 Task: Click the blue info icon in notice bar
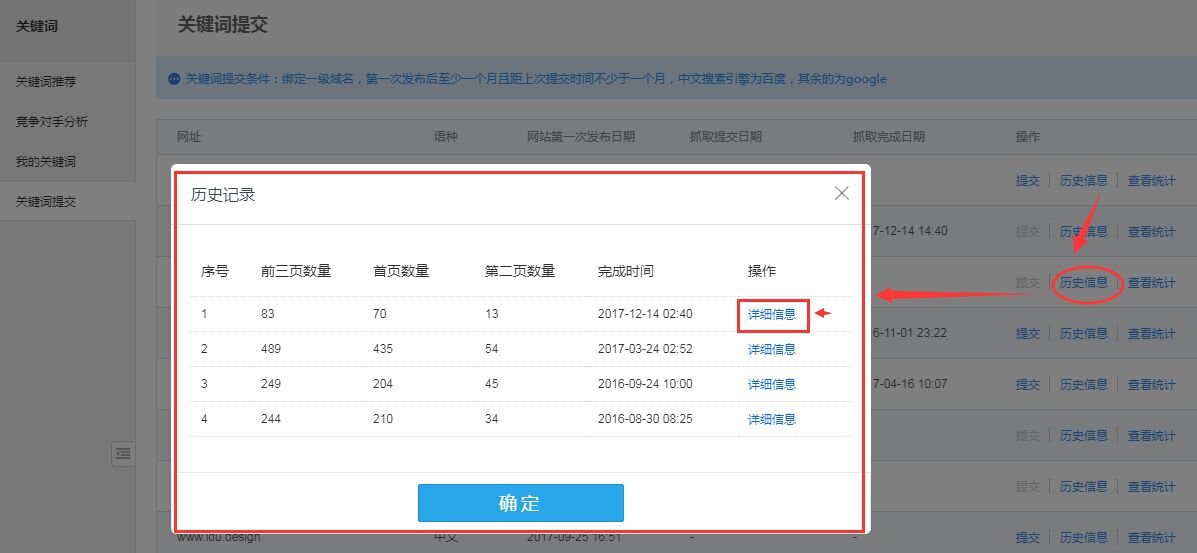point(174,79)
